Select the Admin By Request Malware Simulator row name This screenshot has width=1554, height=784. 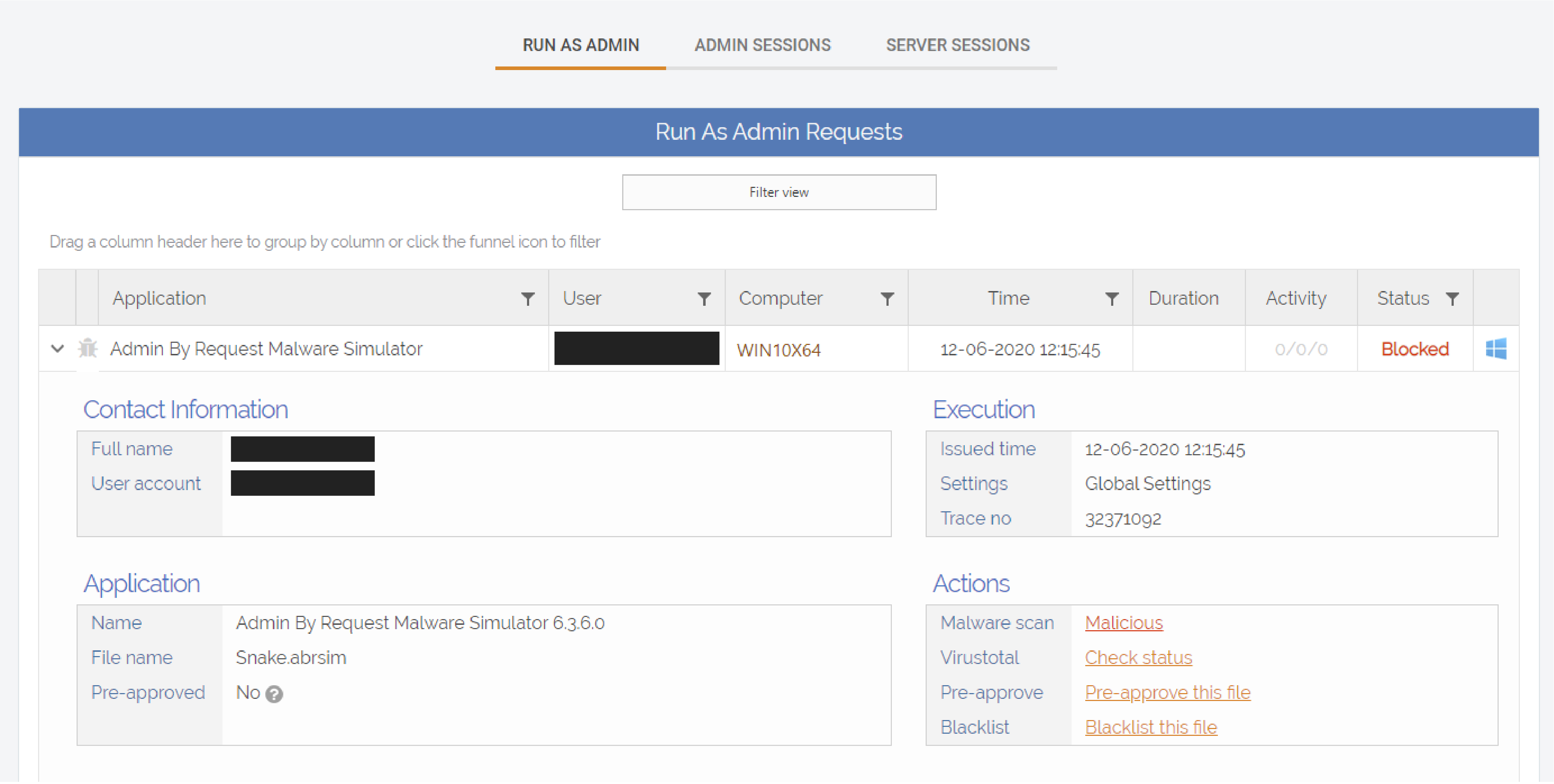coord(266,349)
